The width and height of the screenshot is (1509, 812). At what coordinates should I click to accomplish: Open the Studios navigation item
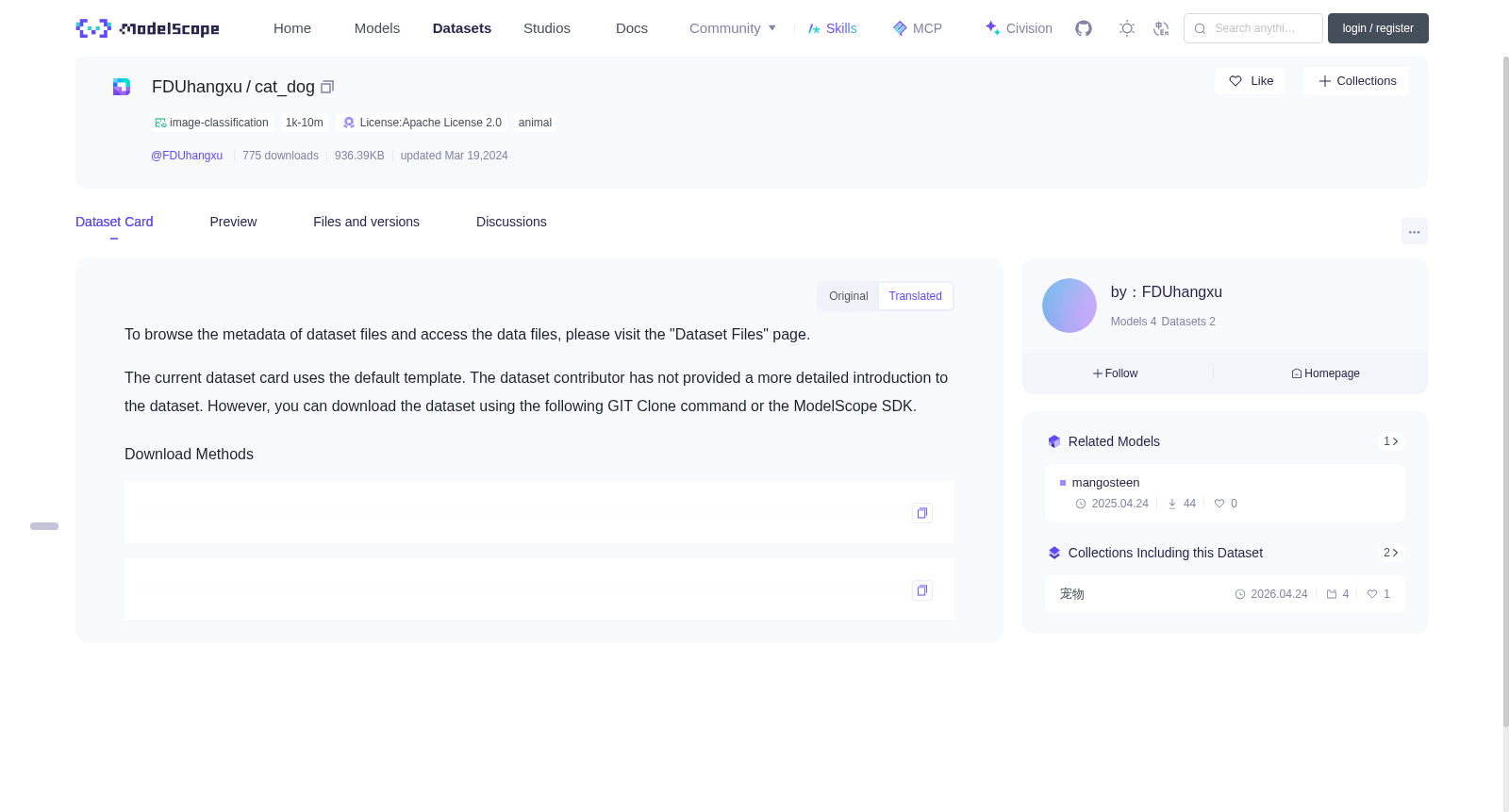pos(547,28)
